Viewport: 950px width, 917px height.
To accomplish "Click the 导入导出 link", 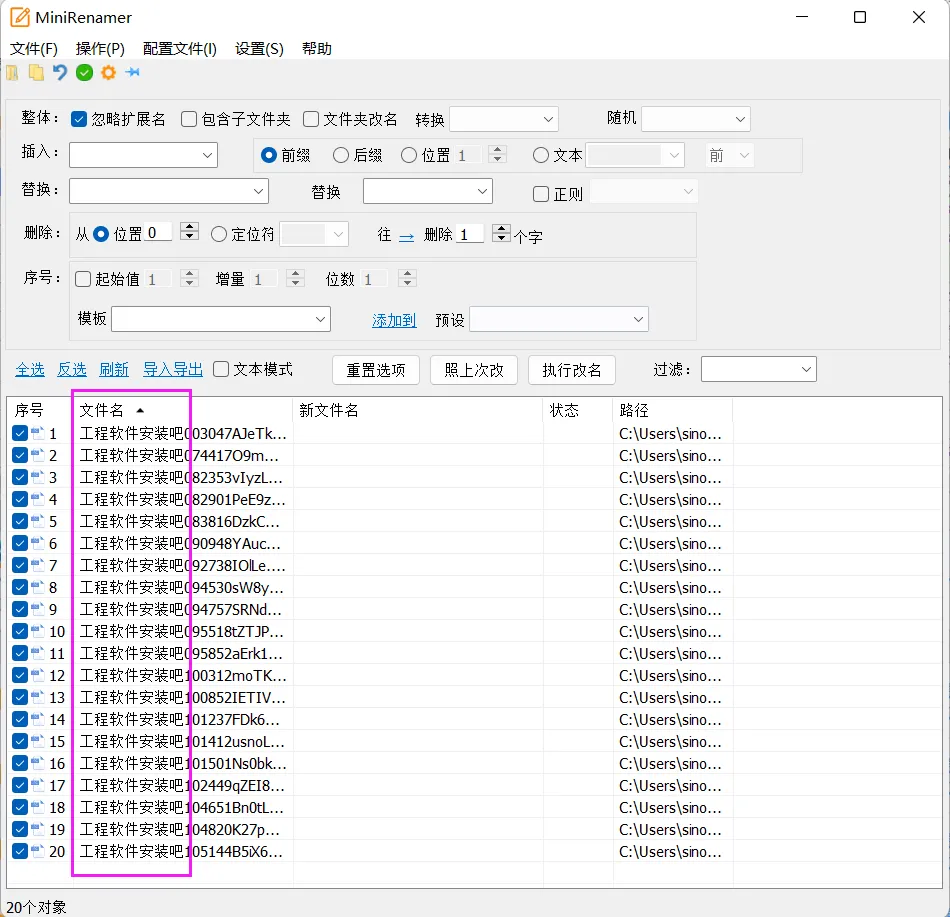I will pos(173,369).
